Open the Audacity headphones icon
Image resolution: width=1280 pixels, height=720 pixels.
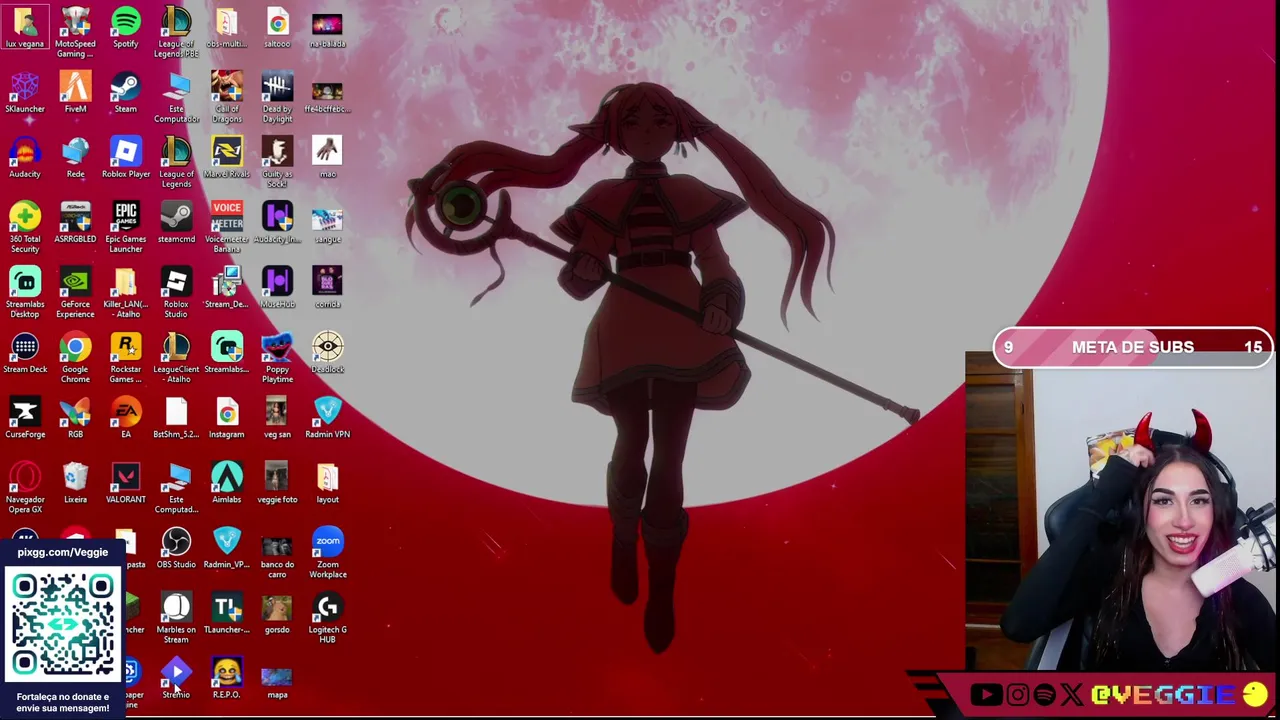25,158
